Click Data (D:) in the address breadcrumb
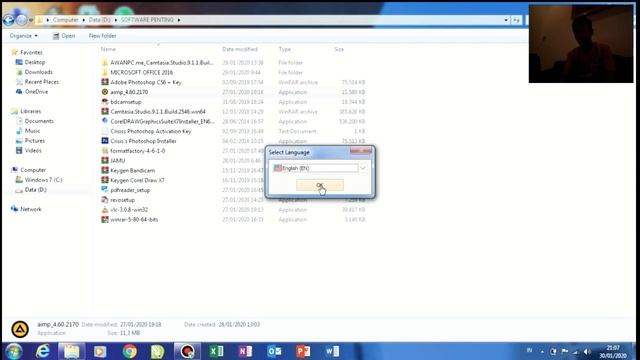This screenshot has width=640, height=360. pyautogui.click(x=100, y=20)
